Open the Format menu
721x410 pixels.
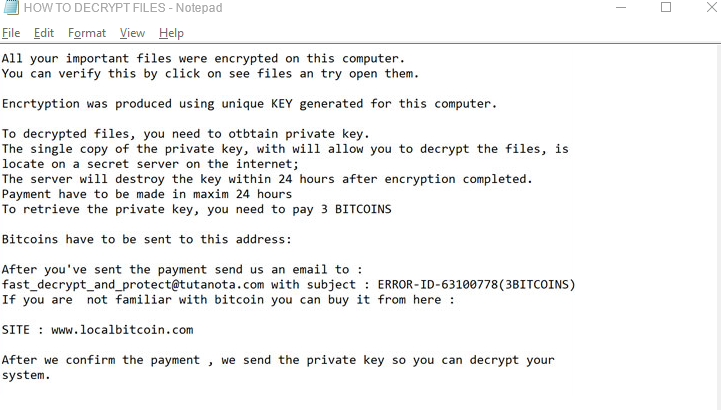87,33
